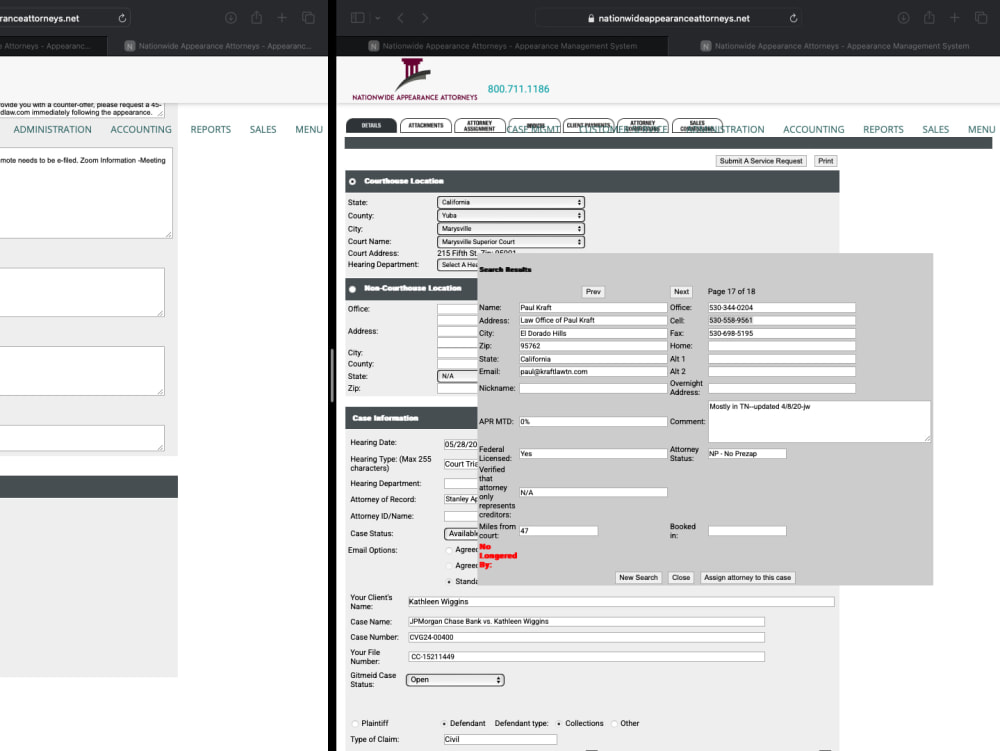The width and height of the screenshot is (1000, 751).
Task: Open the County dropdown showing Yuba
Action: pyautogui.click(x=510, y=215)
